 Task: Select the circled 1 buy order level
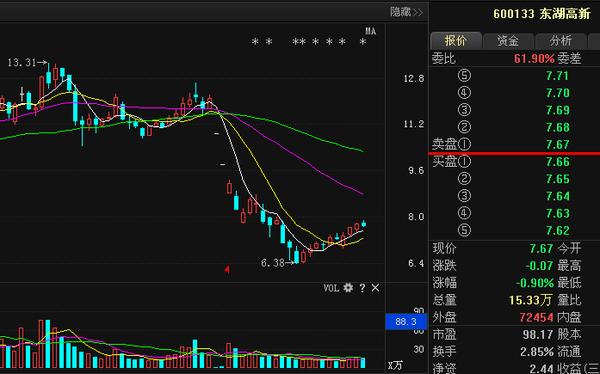[464, 162]
